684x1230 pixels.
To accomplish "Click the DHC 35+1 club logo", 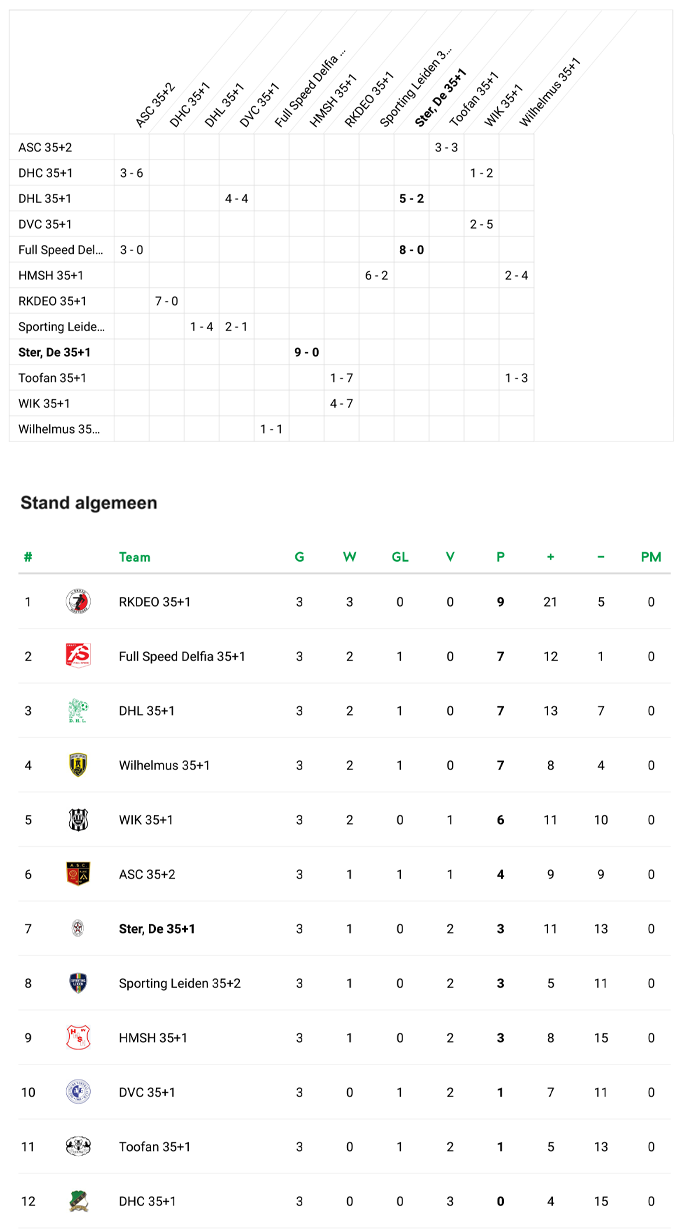I will pos(79,1201).
